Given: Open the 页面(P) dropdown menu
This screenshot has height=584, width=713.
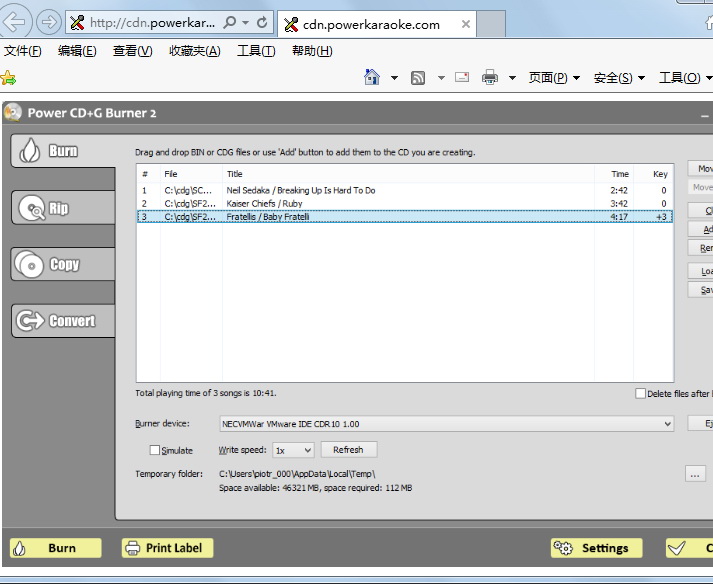Looking at the screenshot, I should click(x=554, y=78).
